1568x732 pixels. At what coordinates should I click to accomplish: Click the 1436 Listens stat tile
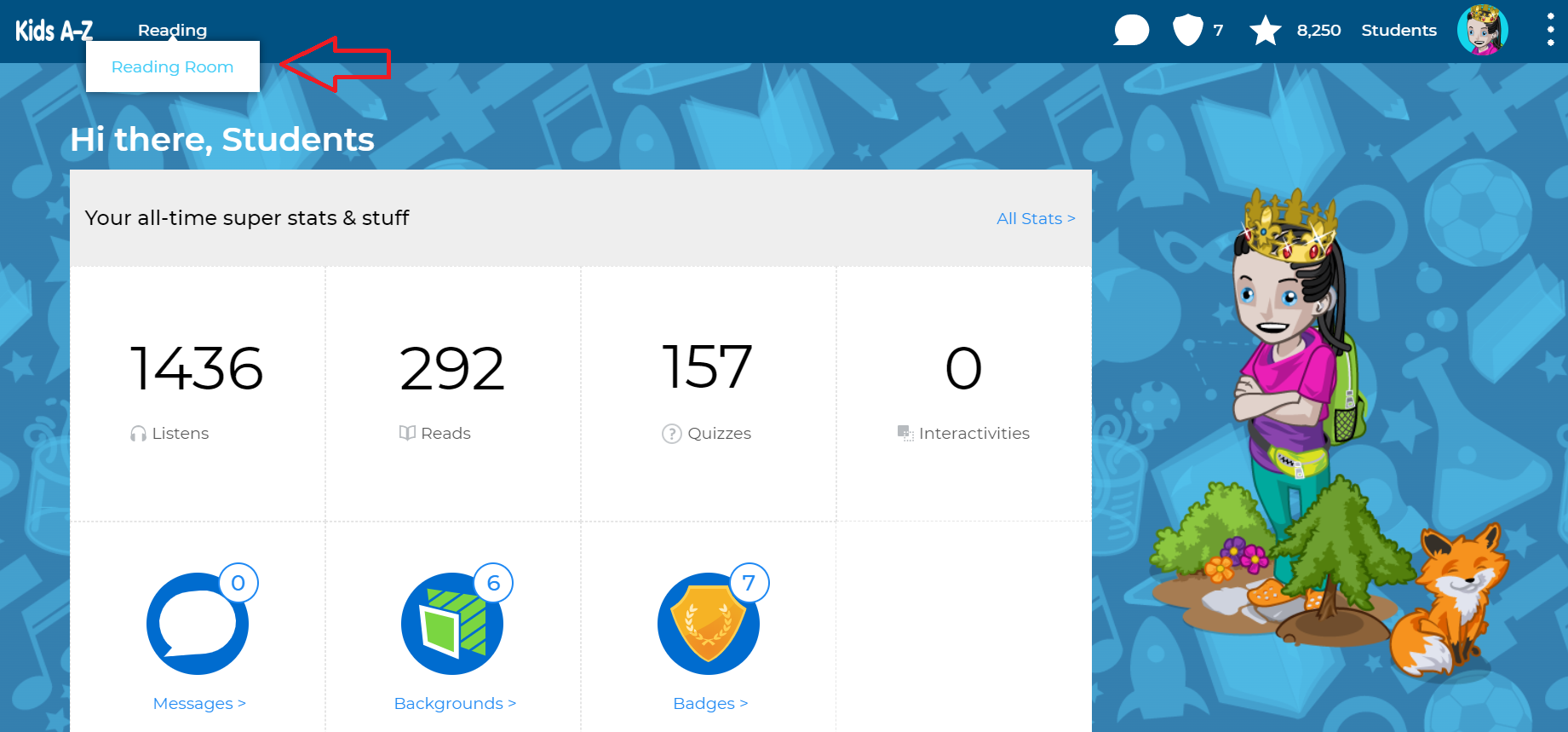click(x=197, y=392)
